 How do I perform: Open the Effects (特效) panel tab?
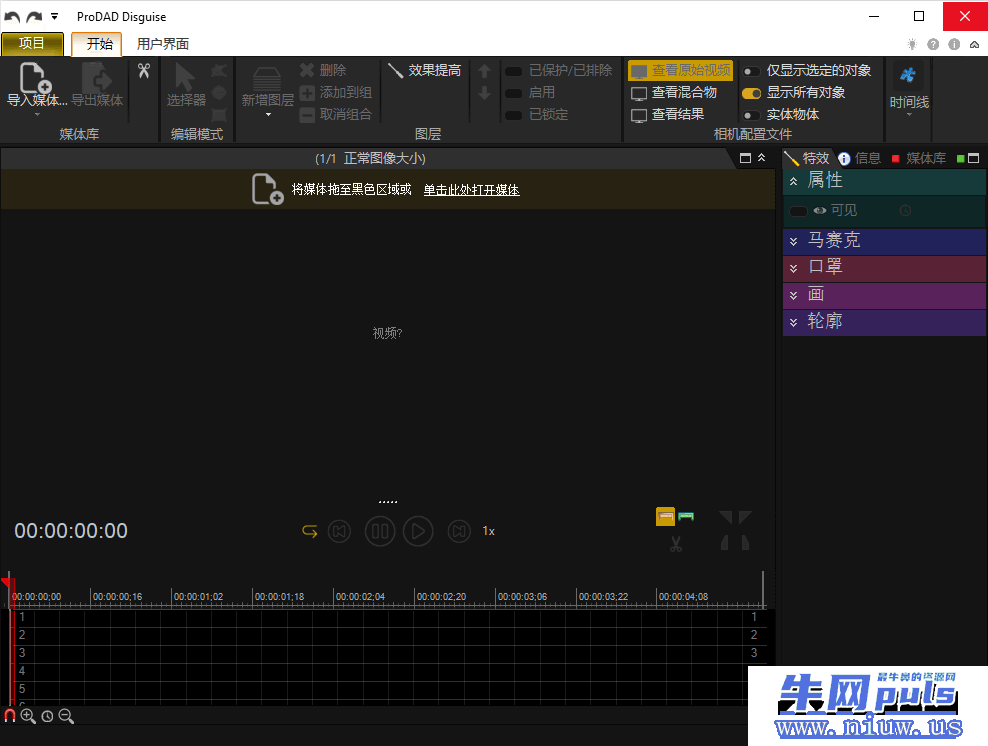click(x=808, y=158)
